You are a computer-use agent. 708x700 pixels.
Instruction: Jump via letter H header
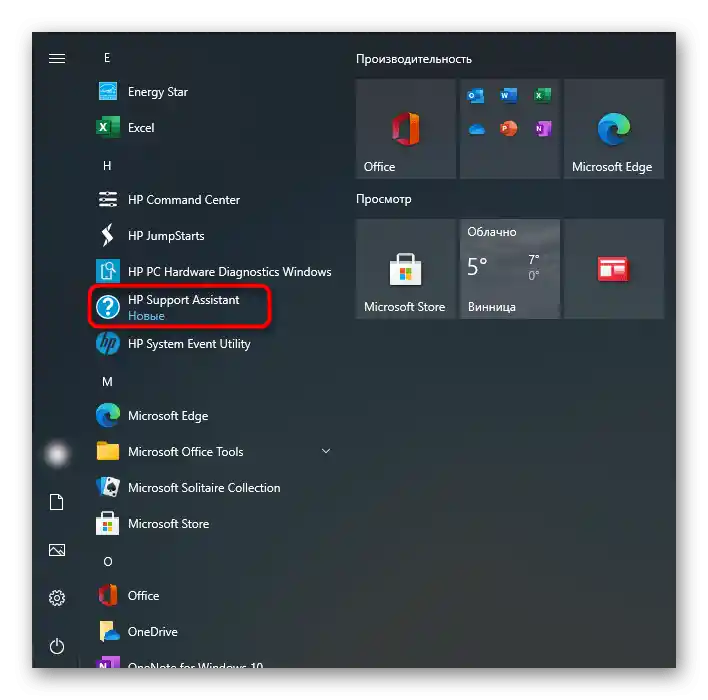pos(107,166)
